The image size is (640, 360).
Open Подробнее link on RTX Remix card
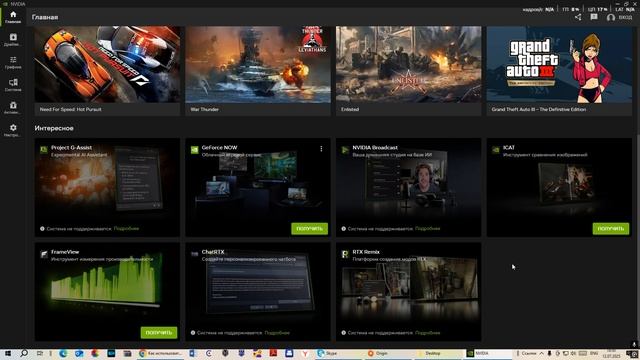[427, 333]
